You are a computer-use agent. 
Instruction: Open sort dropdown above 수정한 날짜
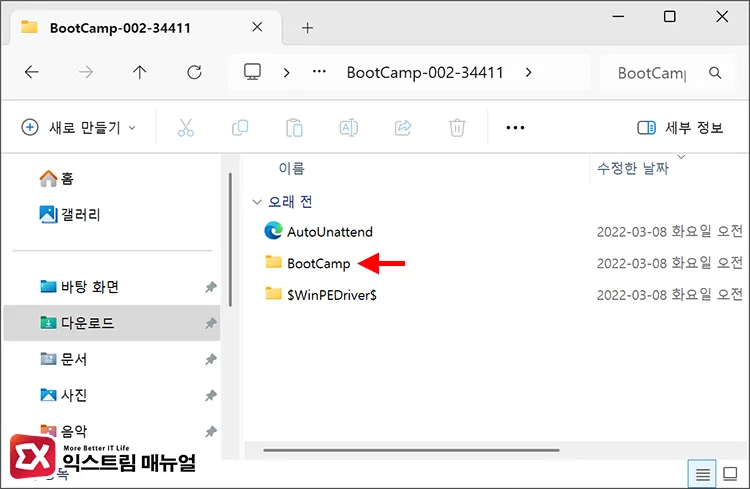pos(682,157)
